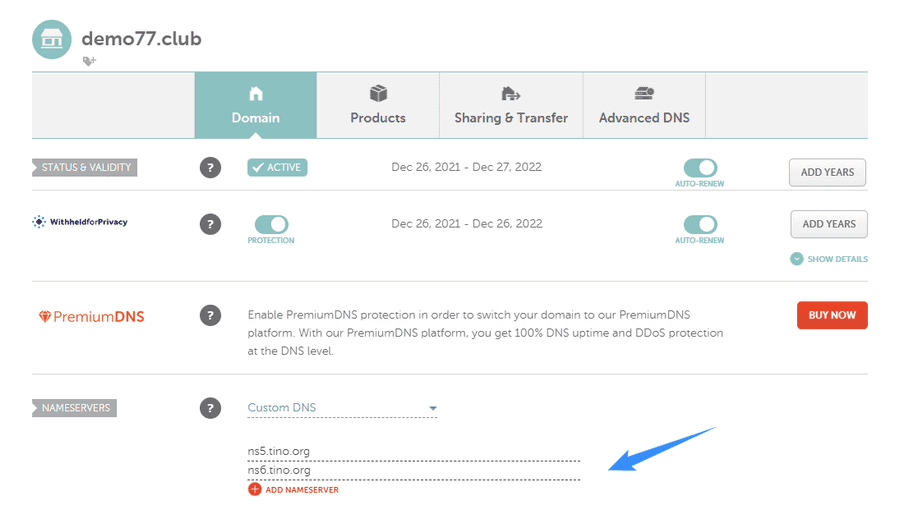Click the add tag icon under the domain name
900x510 pixels.
tap(89, 61)
